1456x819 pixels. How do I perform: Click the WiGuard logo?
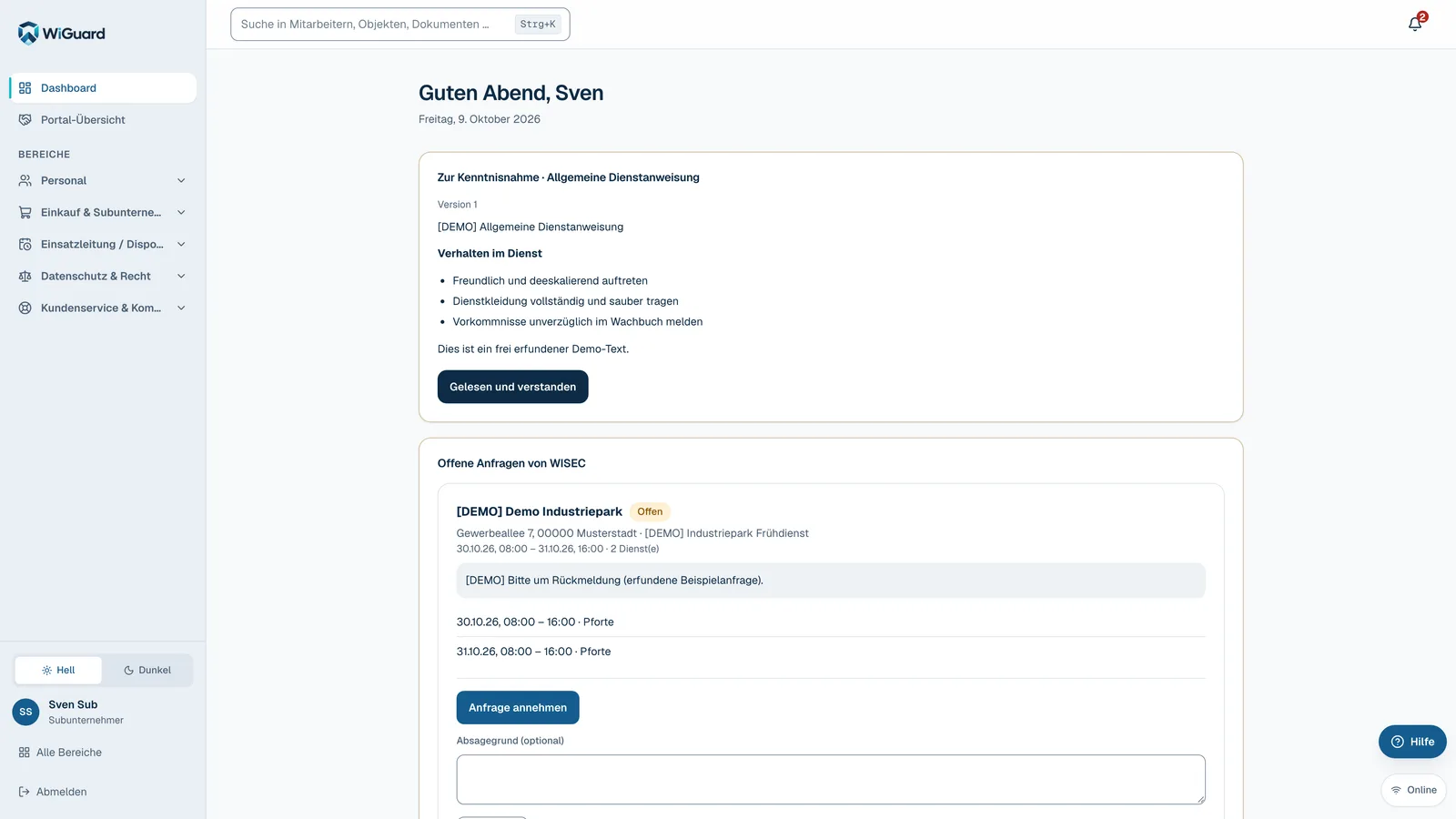pos(61,33)
